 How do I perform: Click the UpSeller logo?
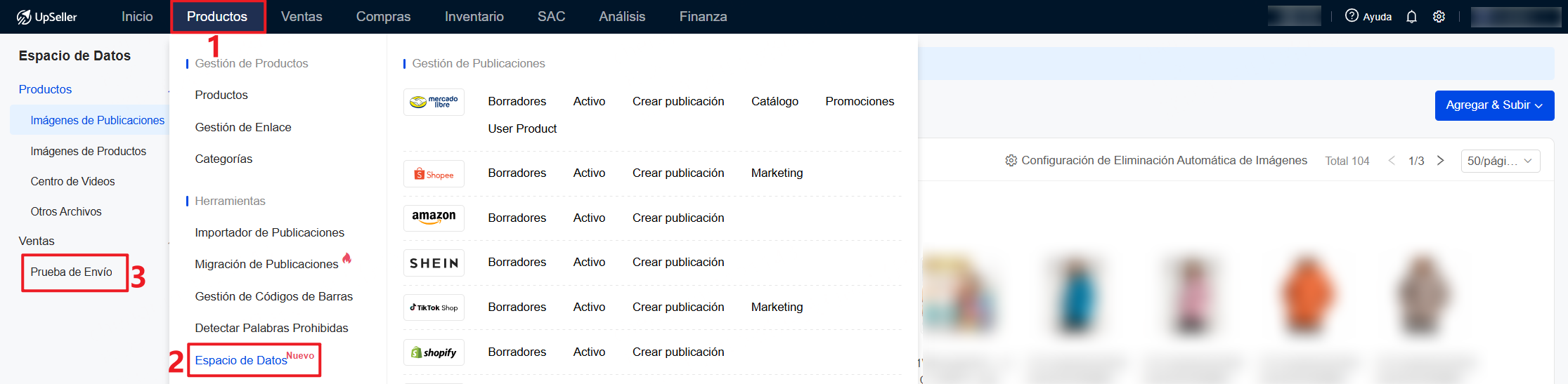46,17
